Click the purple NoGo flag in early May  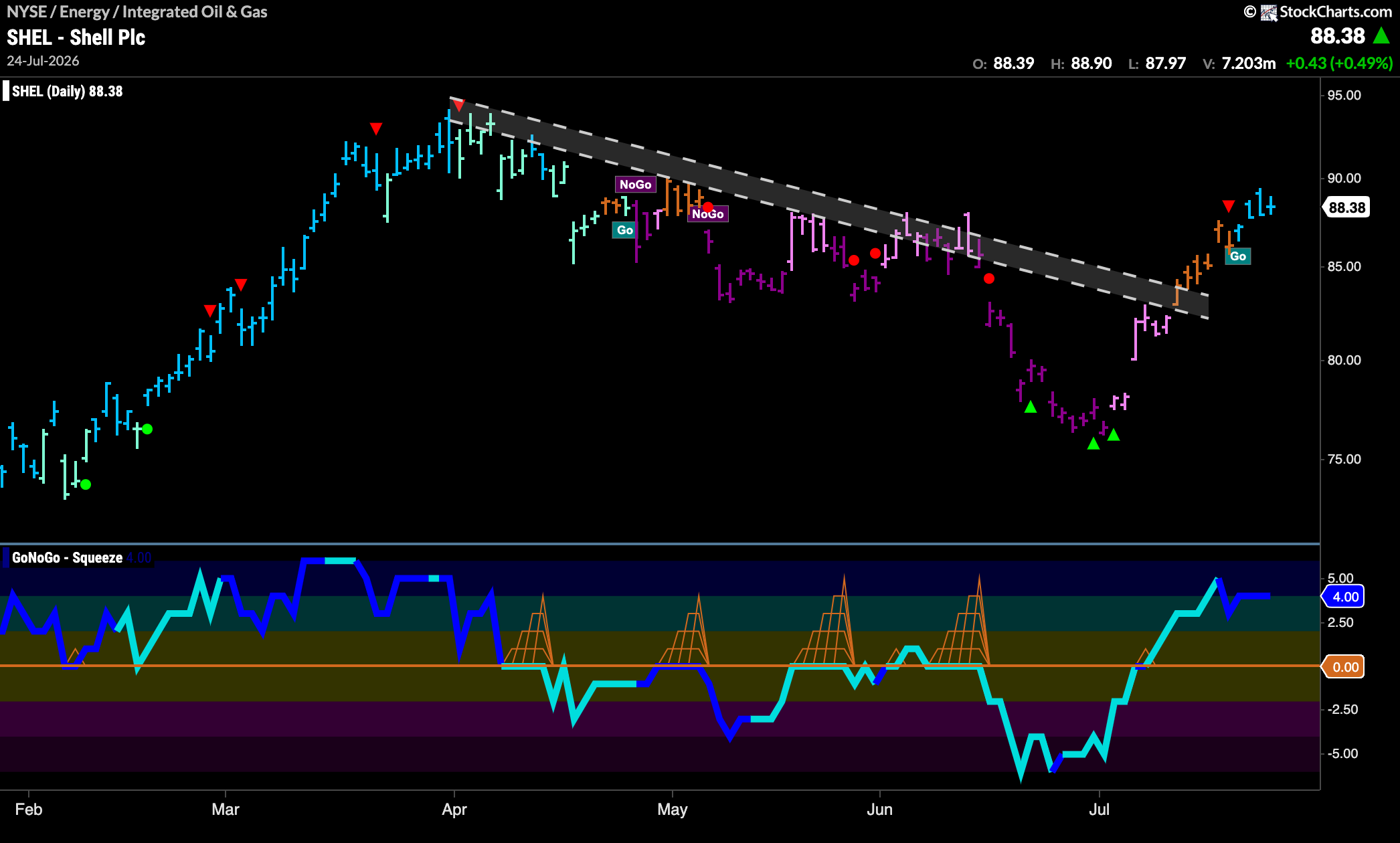point(708,214)
